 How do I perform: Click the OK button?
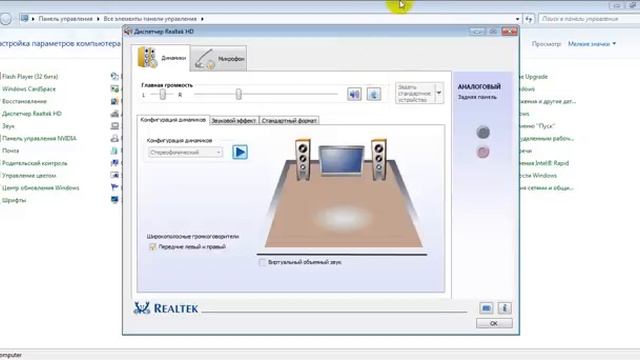tap(494, 323)
